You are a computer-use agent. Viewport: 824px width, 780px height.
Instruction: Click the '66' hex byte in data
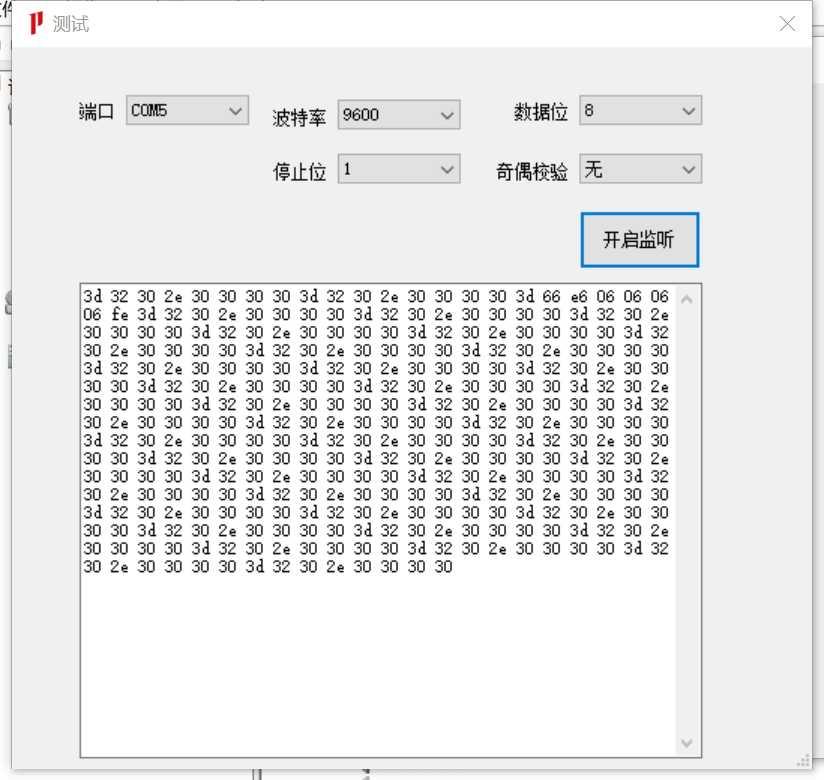coord(551,296)
